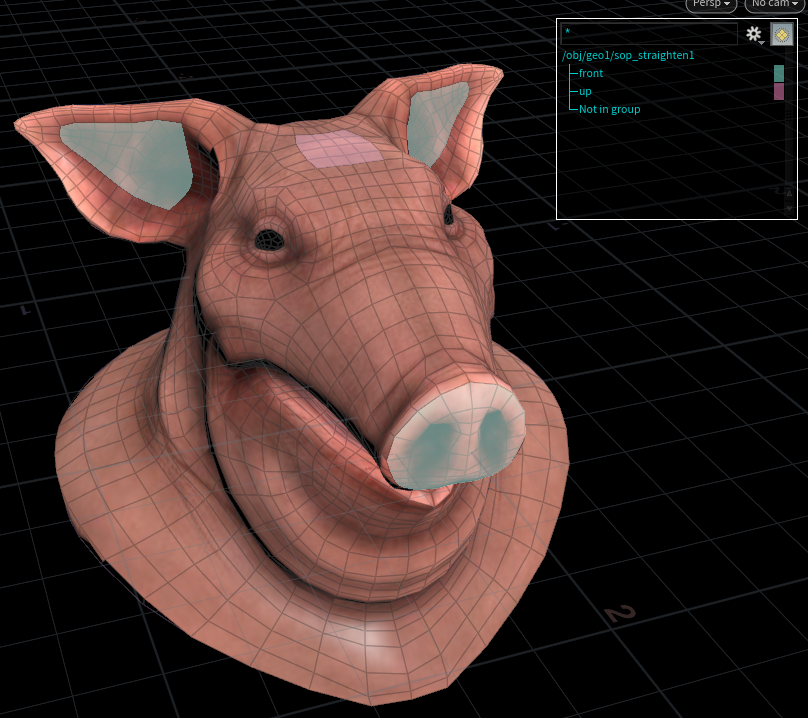The width and height of the screenshot is (808, 718).
Task: Click the pink up group color swatch
Action: point(779,92)
